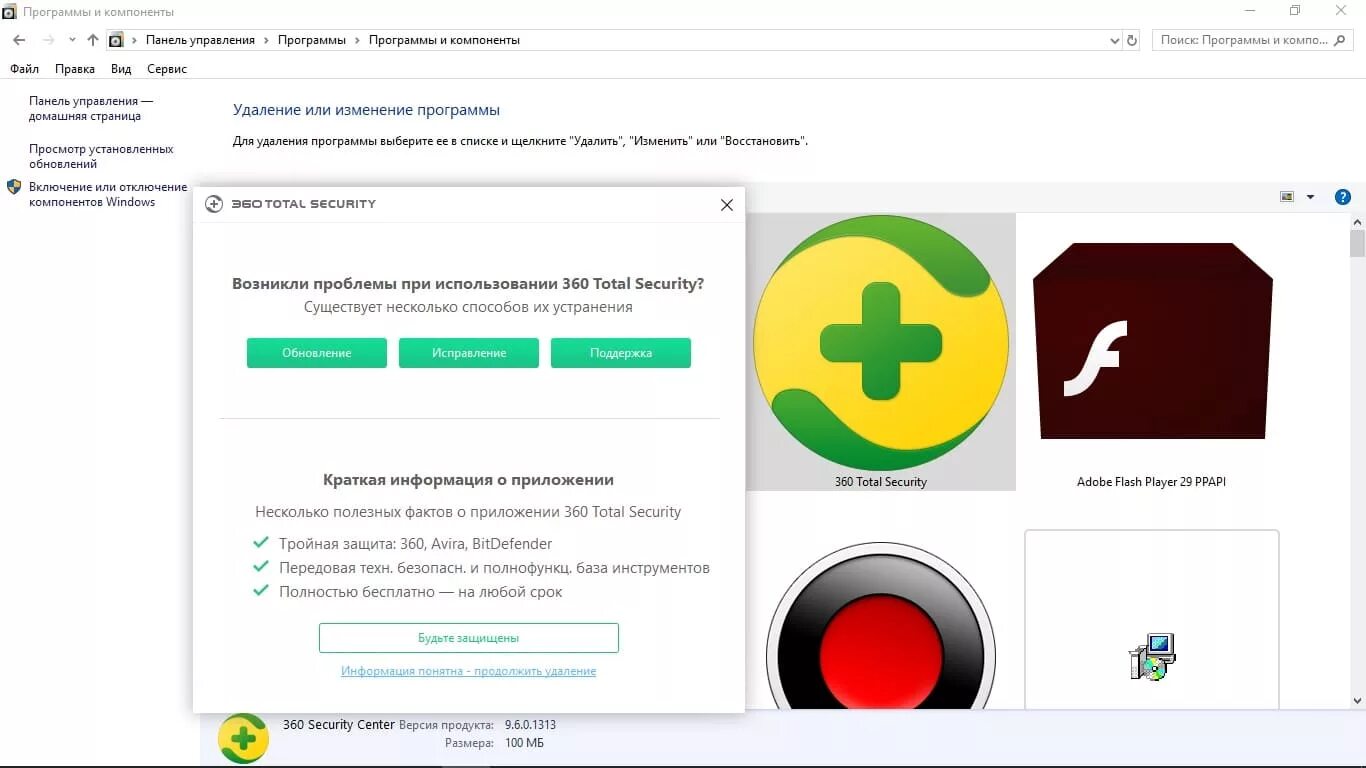
Task: Click the scrollbar up arrow
Action: 1357,220
